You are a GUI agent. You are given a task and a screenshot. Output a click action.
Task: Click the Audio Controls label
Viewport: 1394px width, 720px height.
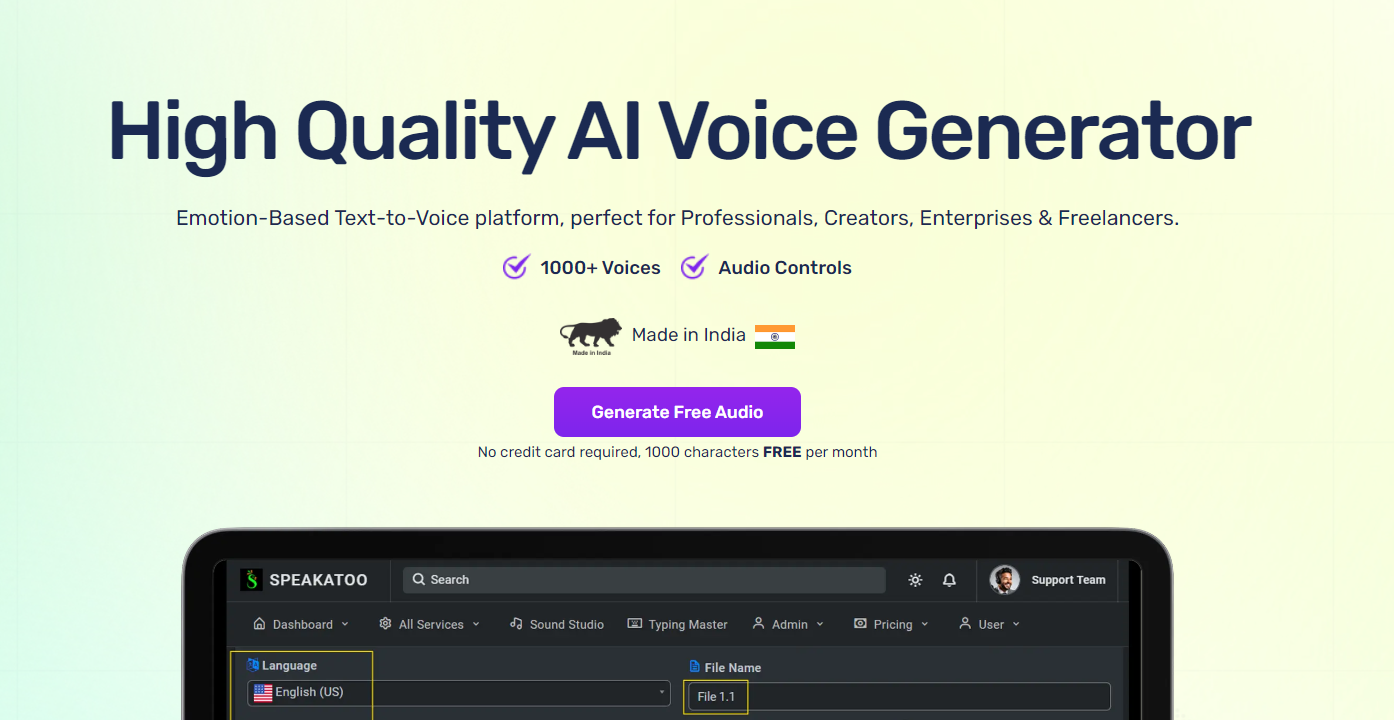tap(785, 268)
